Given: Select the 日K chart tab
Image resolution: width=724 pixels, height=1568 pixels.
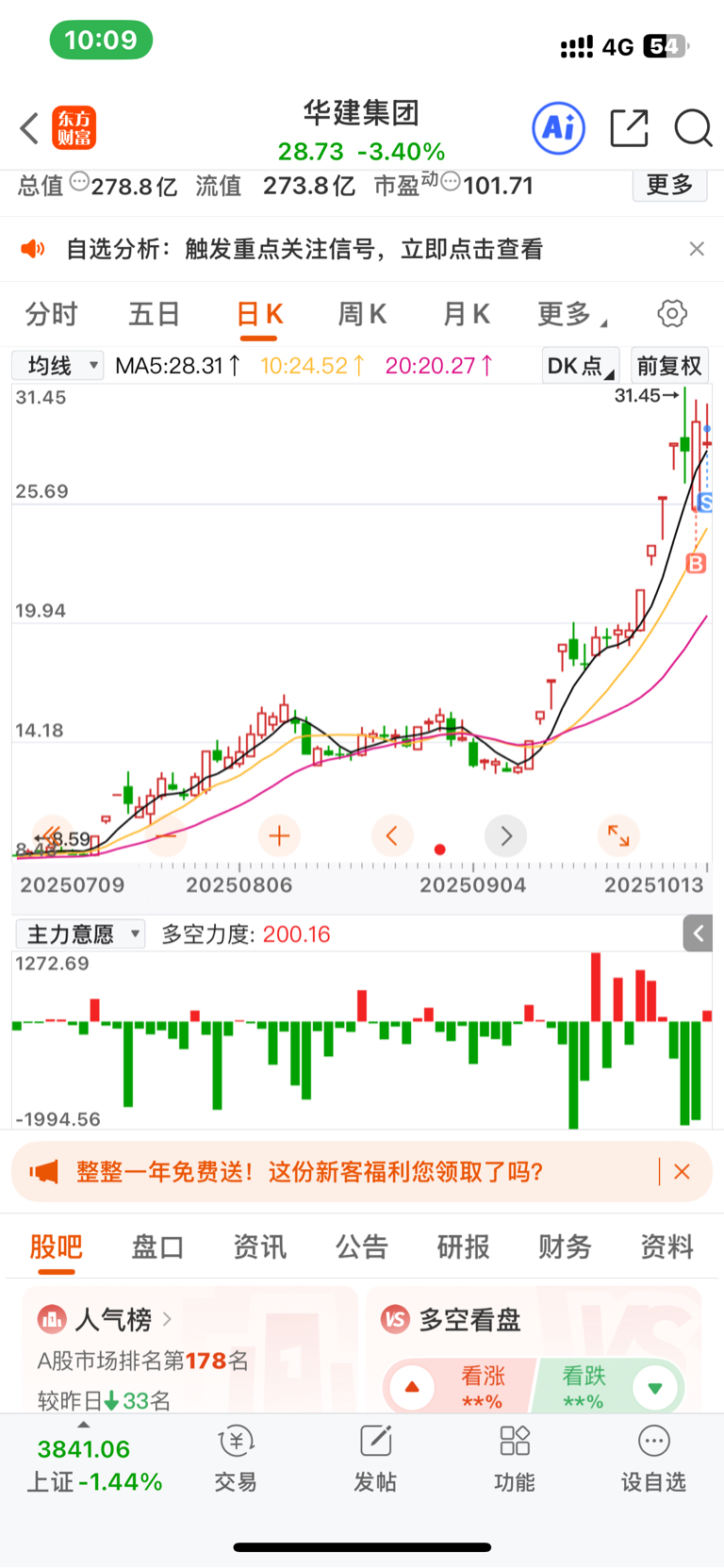Looking at the screenshot, I should pyautogui.click(x=259, y=314).
